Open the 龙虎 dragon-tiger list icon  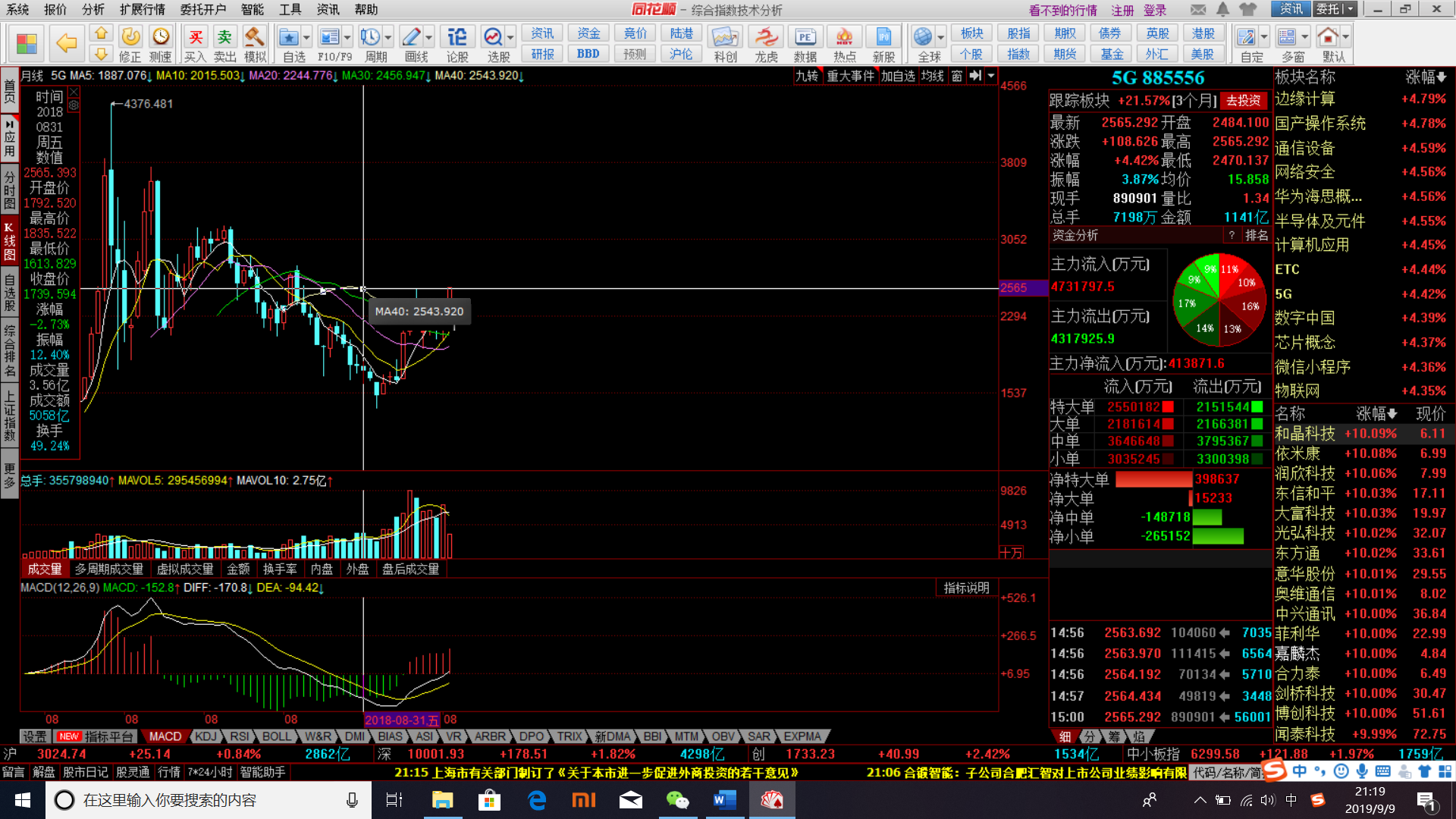click(766, 44)
